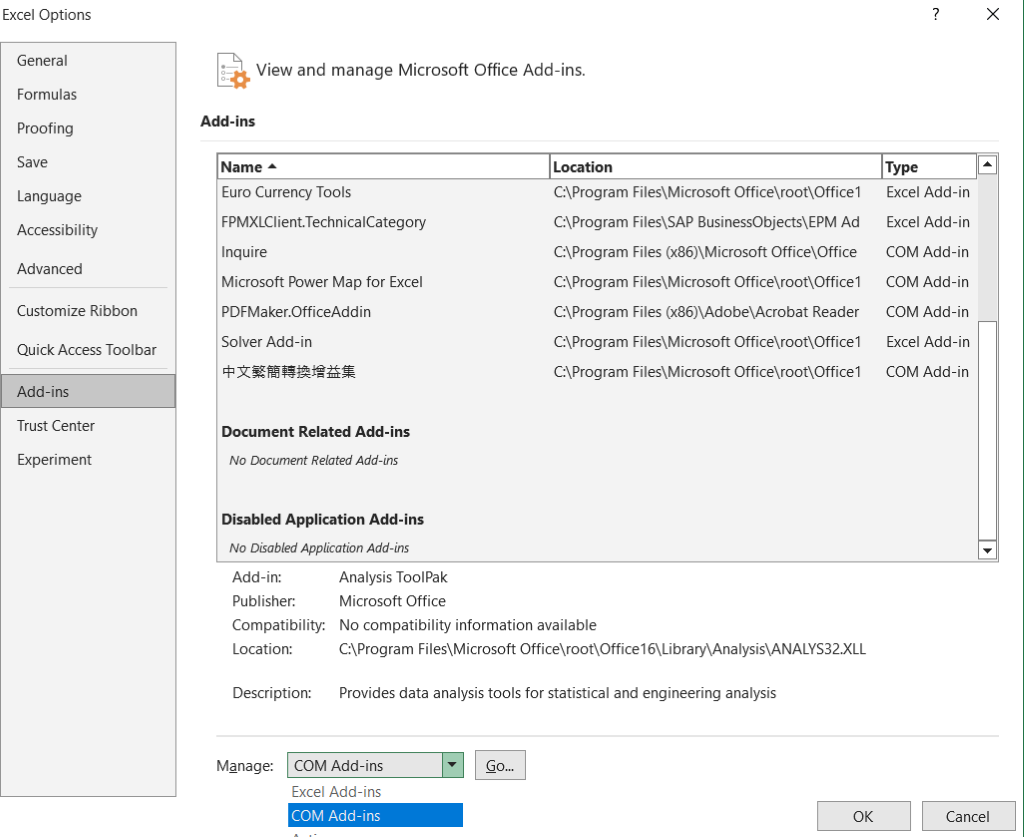Close the Excel Options dialog

point(993,14)
